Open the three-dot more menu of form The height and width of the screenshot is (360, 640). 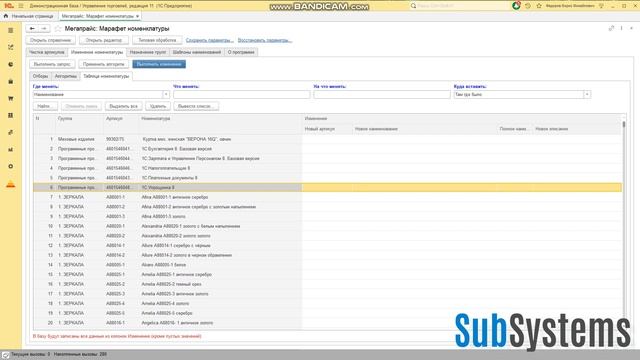pyautogui.click(x=622, y=28)
